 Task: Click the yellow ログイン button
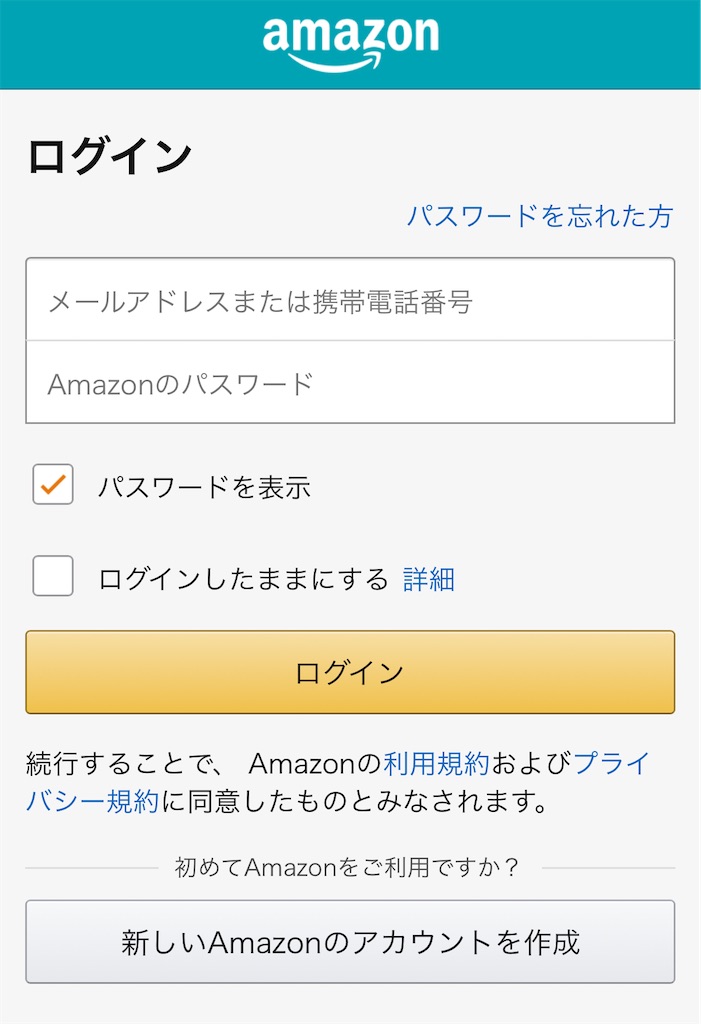[350, 672]
